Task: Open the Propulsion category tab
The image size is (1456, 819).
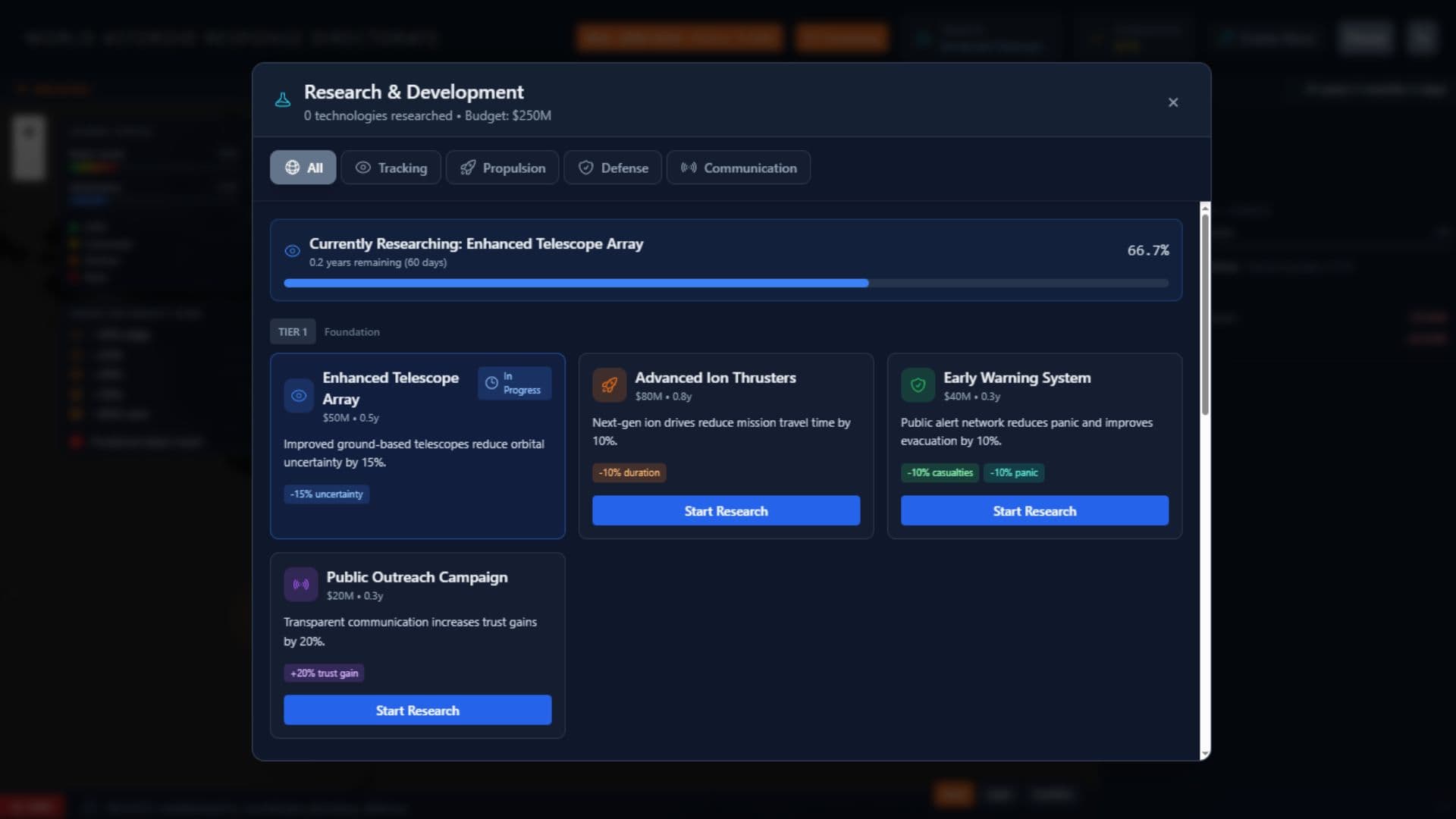Action: click(x=502, y=168)
